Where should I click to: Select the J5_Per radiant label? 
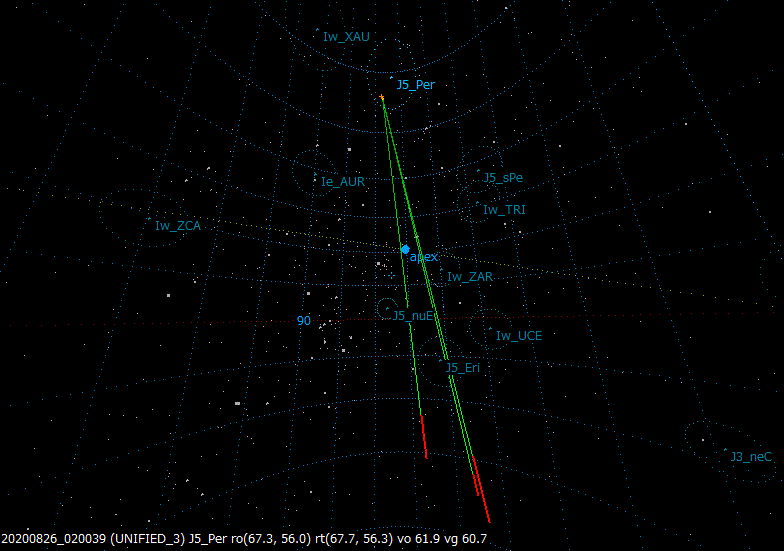[416, 85]
